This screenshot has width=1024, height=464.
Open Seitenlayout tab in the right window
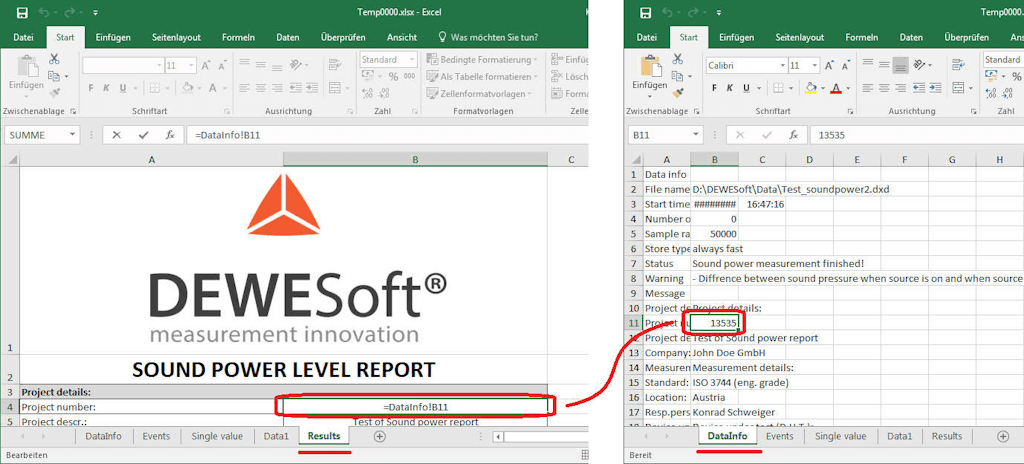pyautogui.click(x=799, y=37)
